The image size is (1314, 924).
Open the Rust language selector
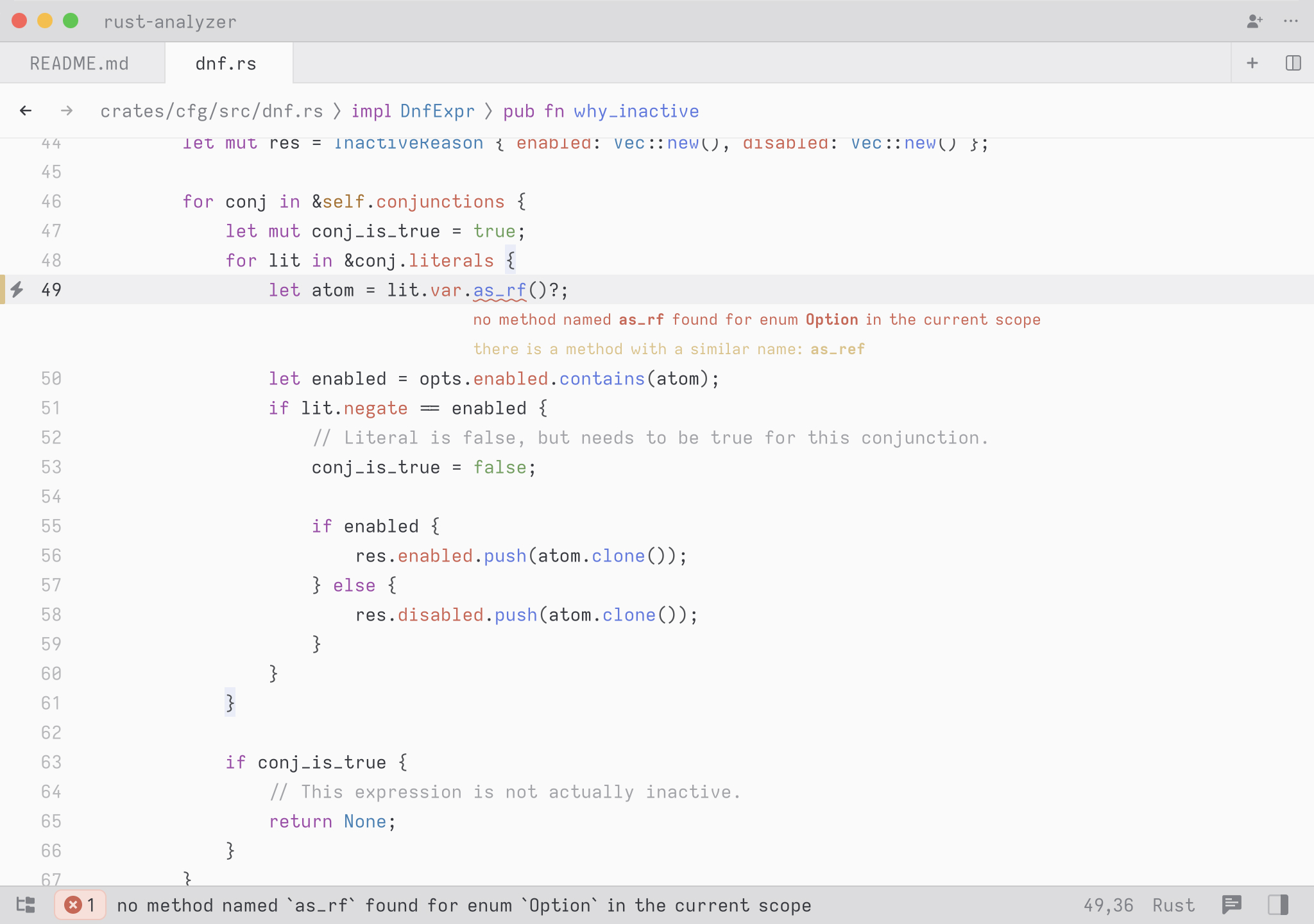(1173, 905)
